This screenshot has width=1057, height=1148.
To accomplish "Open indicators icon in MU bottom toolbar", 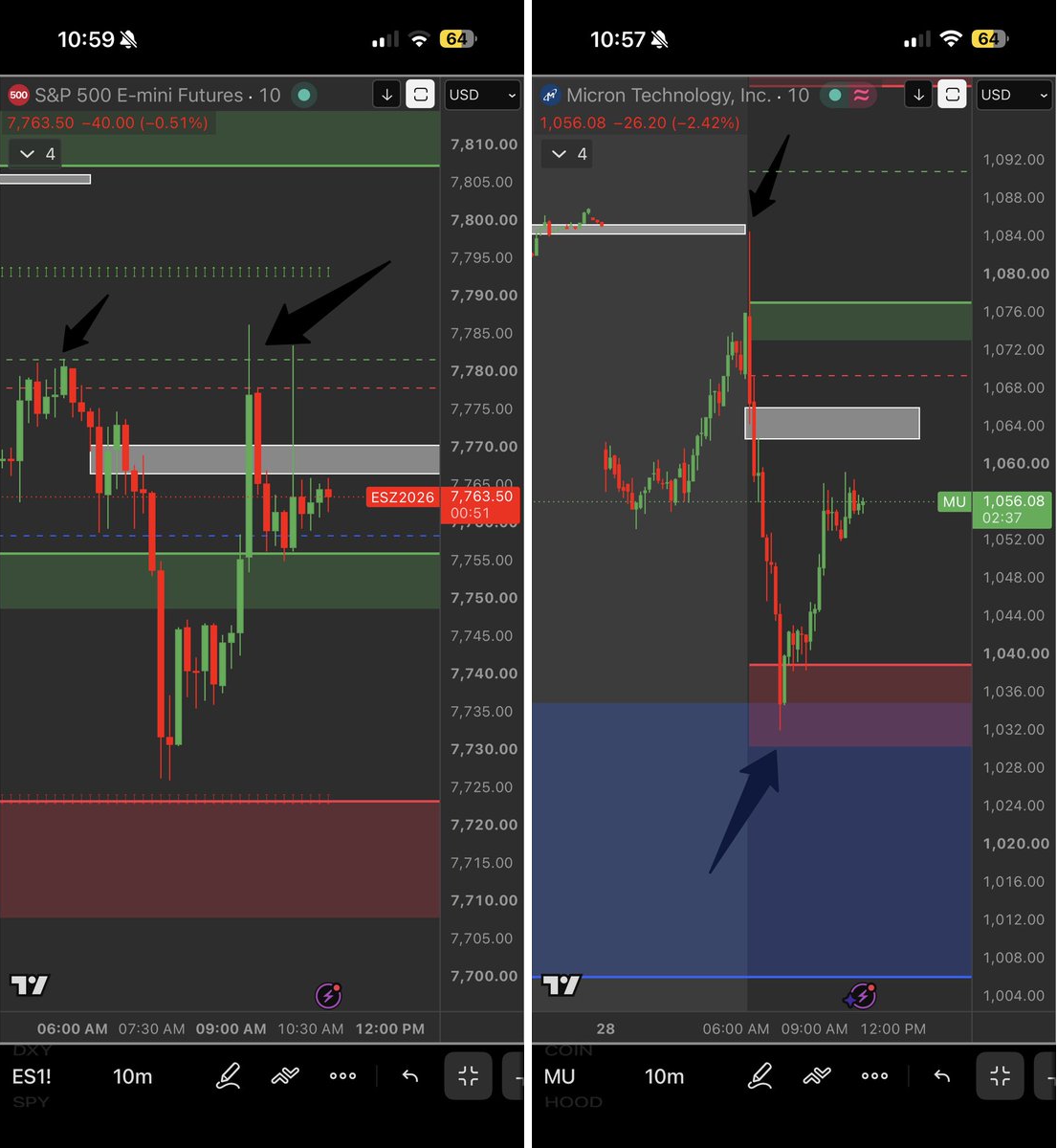I will [817, 1076].
